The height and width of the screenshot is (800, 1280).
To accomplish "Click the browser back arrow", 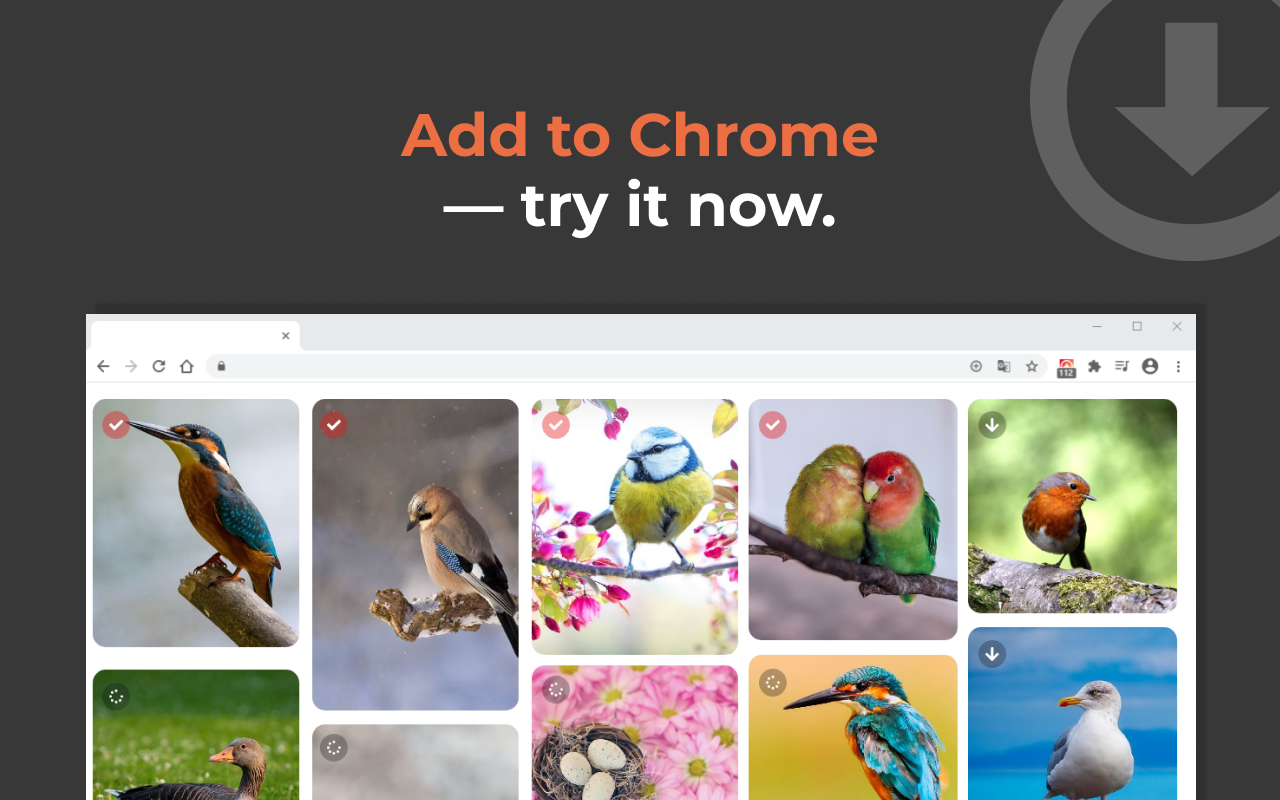I will (x=103, y=366).
